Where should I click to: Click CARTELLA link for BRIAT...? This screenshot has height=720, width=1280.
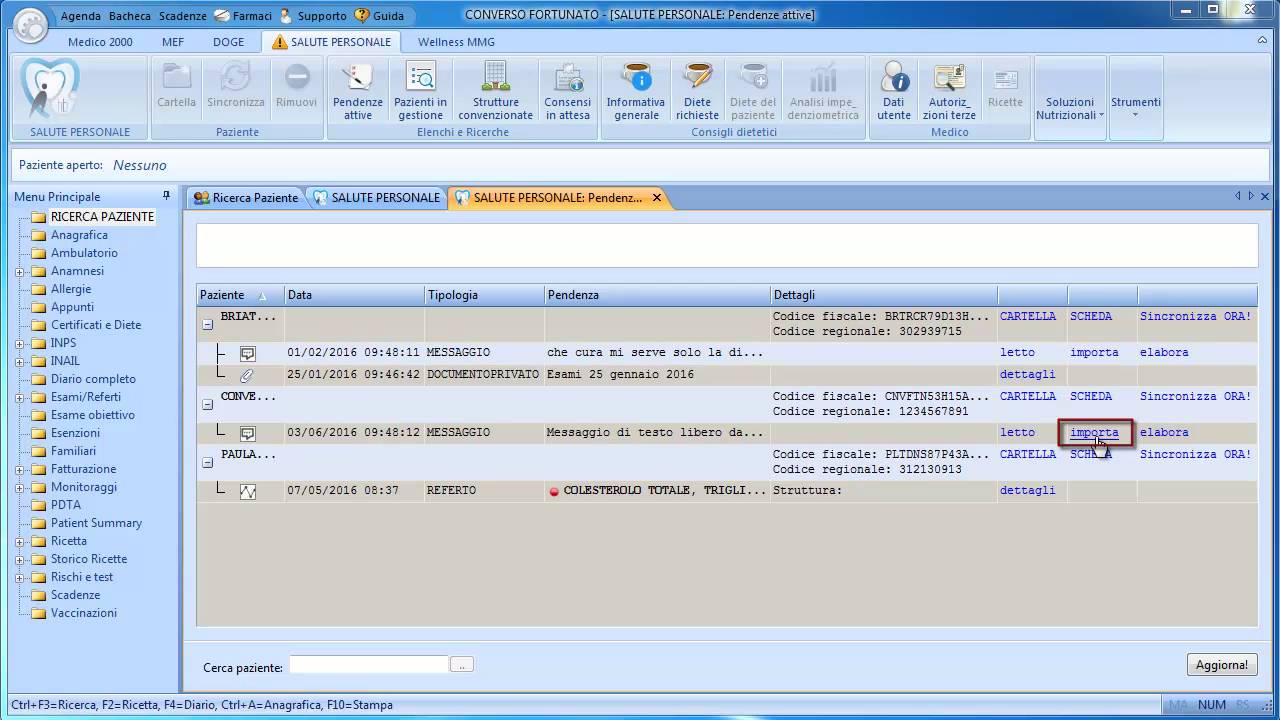click(1028, 317)
